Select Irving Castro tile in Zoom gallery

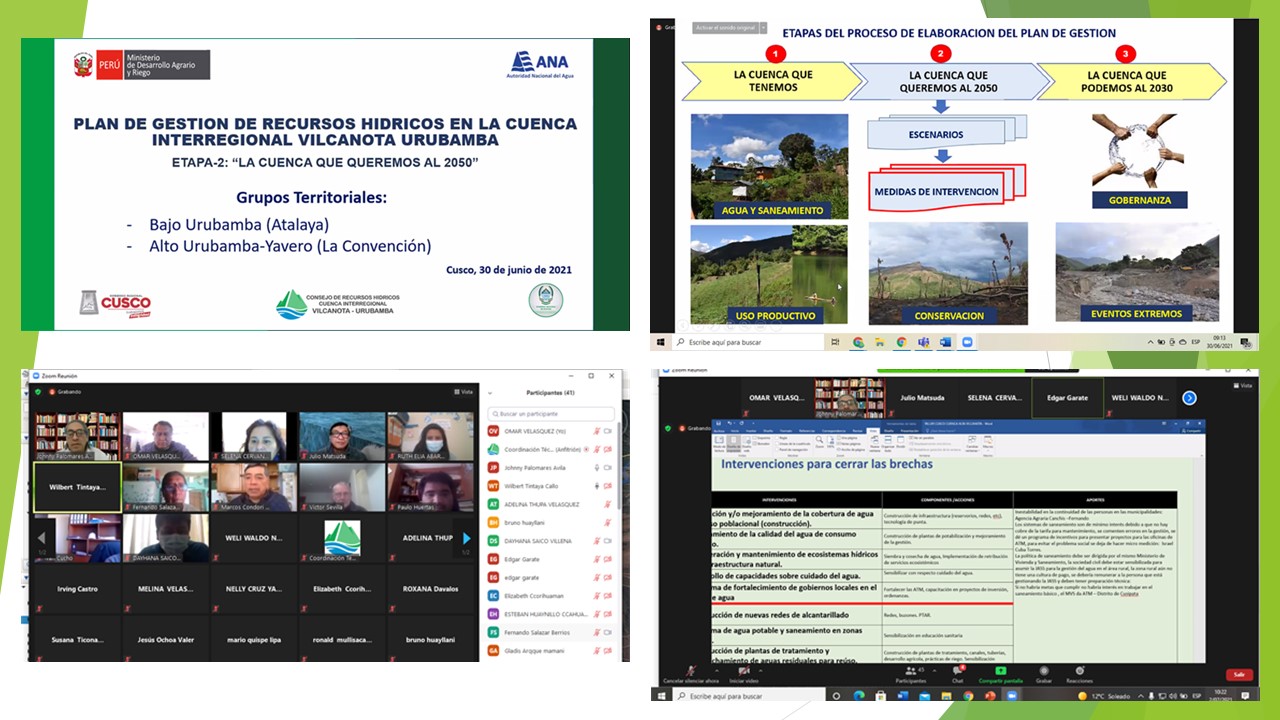point(78,588)
